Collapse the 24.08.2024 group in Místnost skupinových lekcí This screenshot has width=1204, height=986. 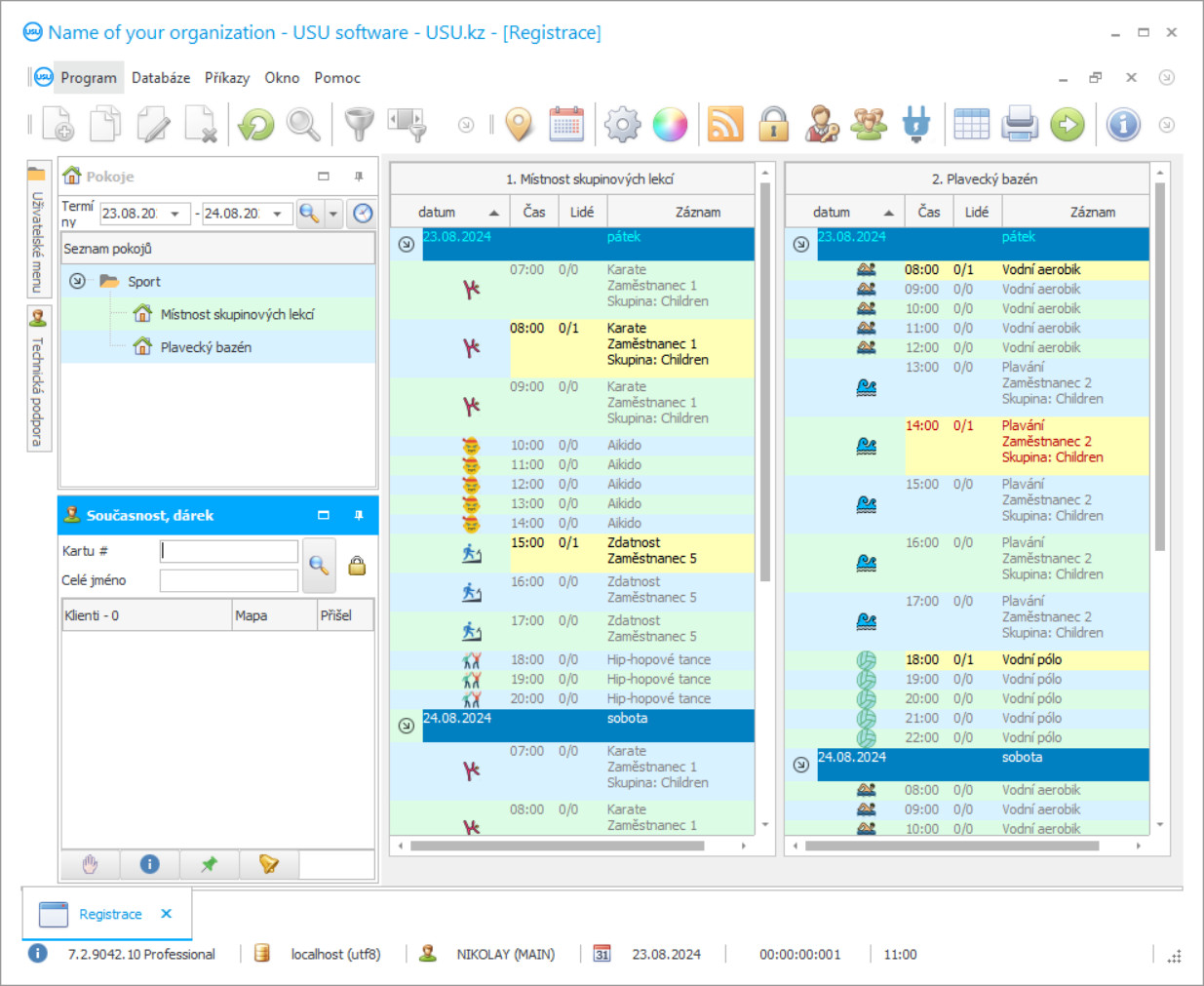click(x=407, y=726)
